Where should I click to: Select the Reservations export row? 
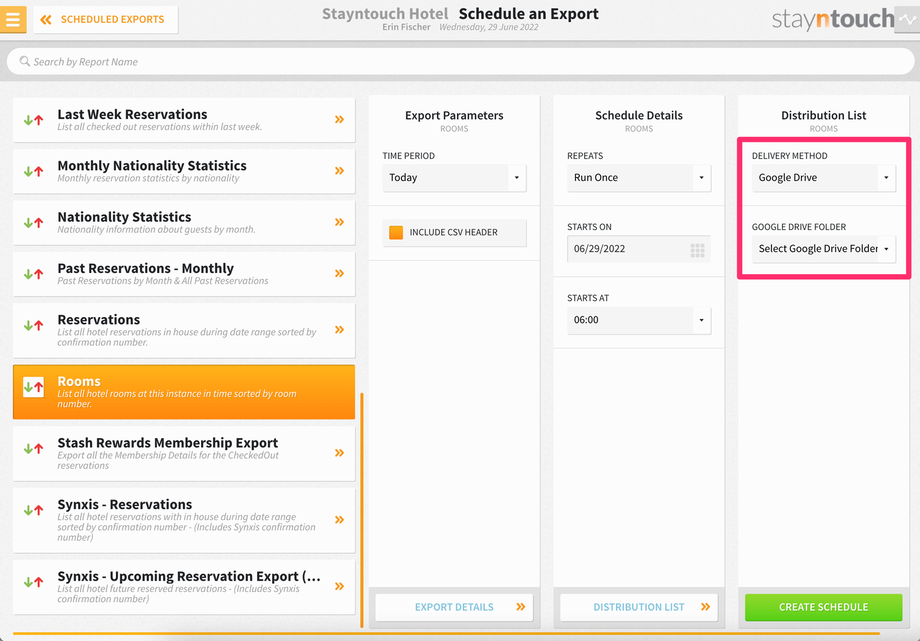tap(184, 330)
